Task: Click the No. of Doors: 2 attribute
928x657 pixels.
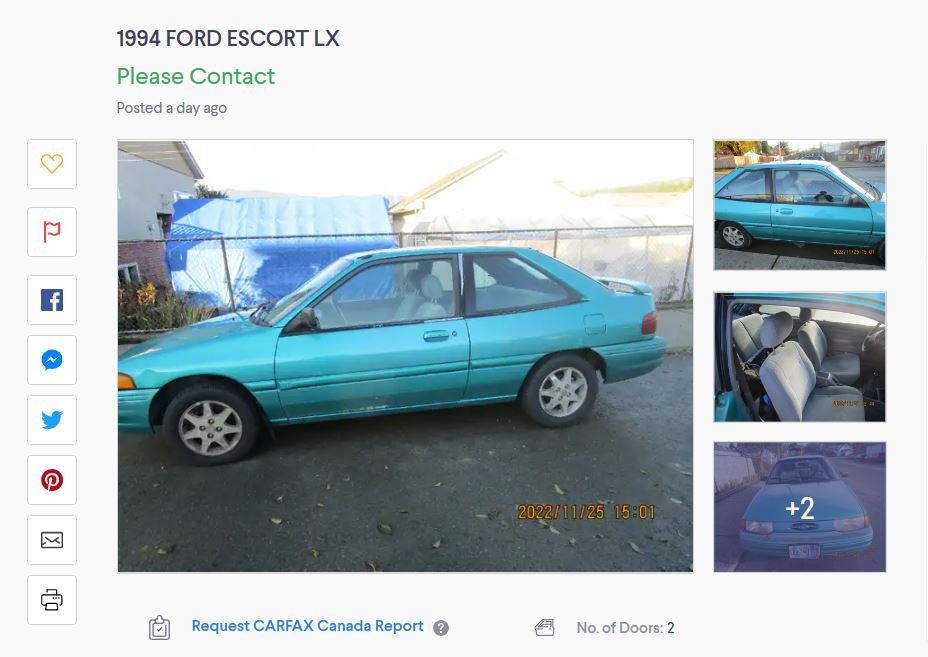Action: [x=626, y=628]
